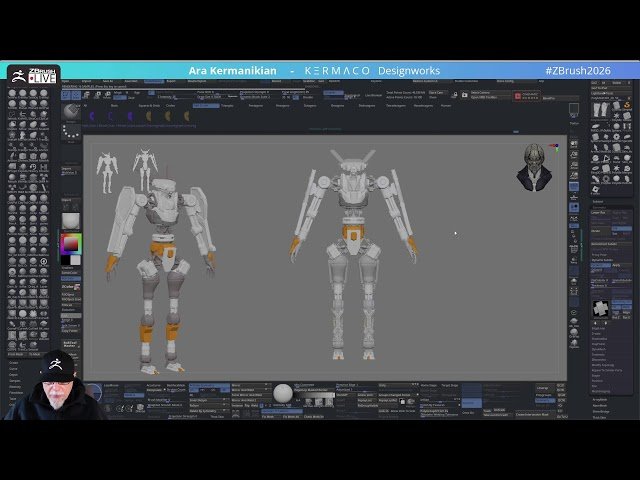Select the SimpleBrush S tool icon
This screenshot has height=480, width=640.
pos(627,107)
